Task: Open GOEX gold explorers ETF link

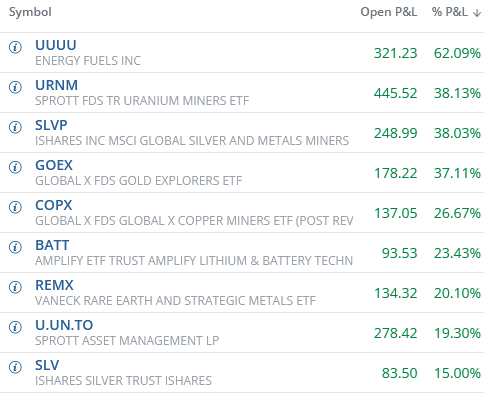Action: 54,165
